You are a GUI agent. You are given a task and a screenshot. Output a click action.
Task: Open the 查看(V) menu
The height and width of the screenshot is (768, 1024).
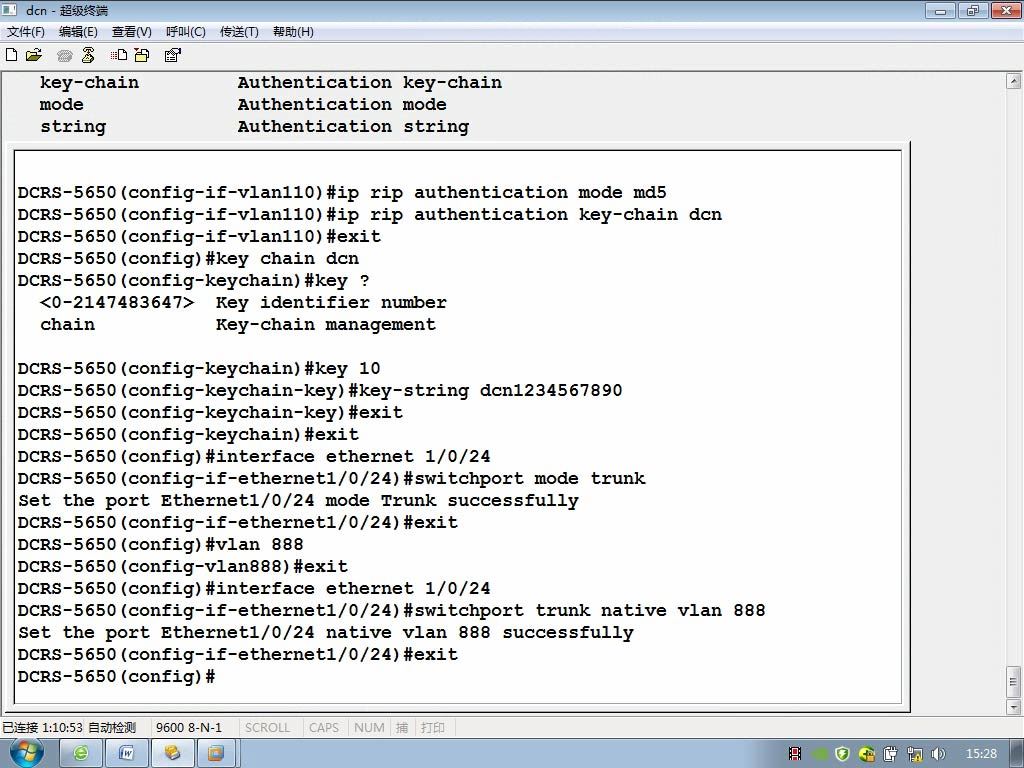131,31
